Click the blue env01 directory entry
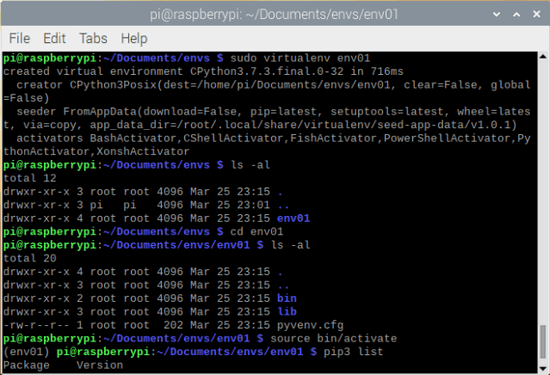Image resolution: width=550 pixels, height=375 pixels. click(x=293, y=218)
